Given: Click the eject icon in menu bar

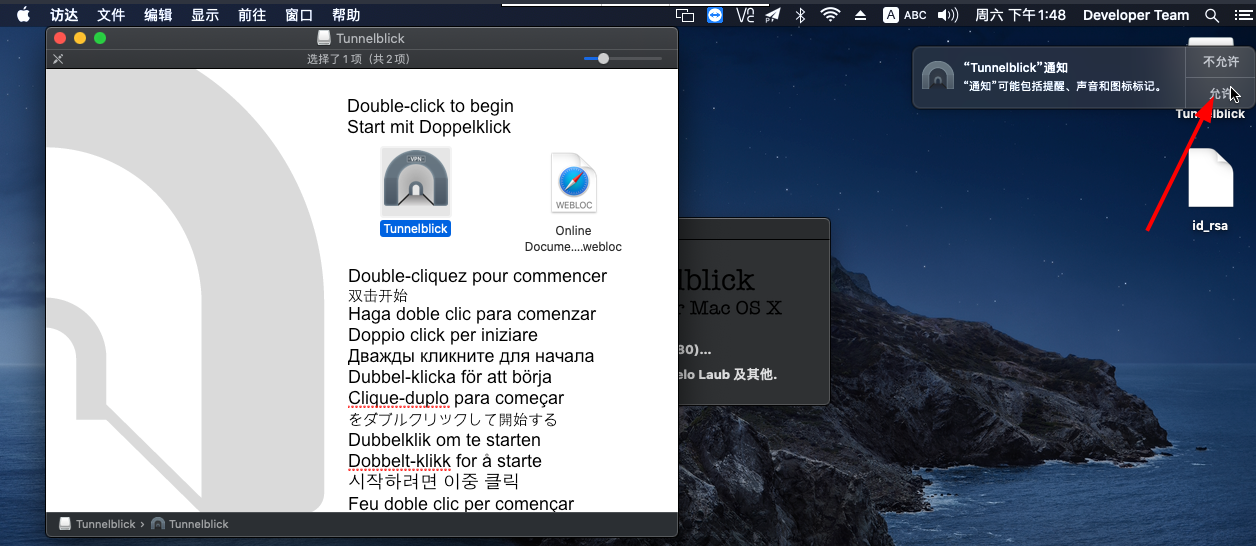Looking at the screenshot, I should 860,15.
